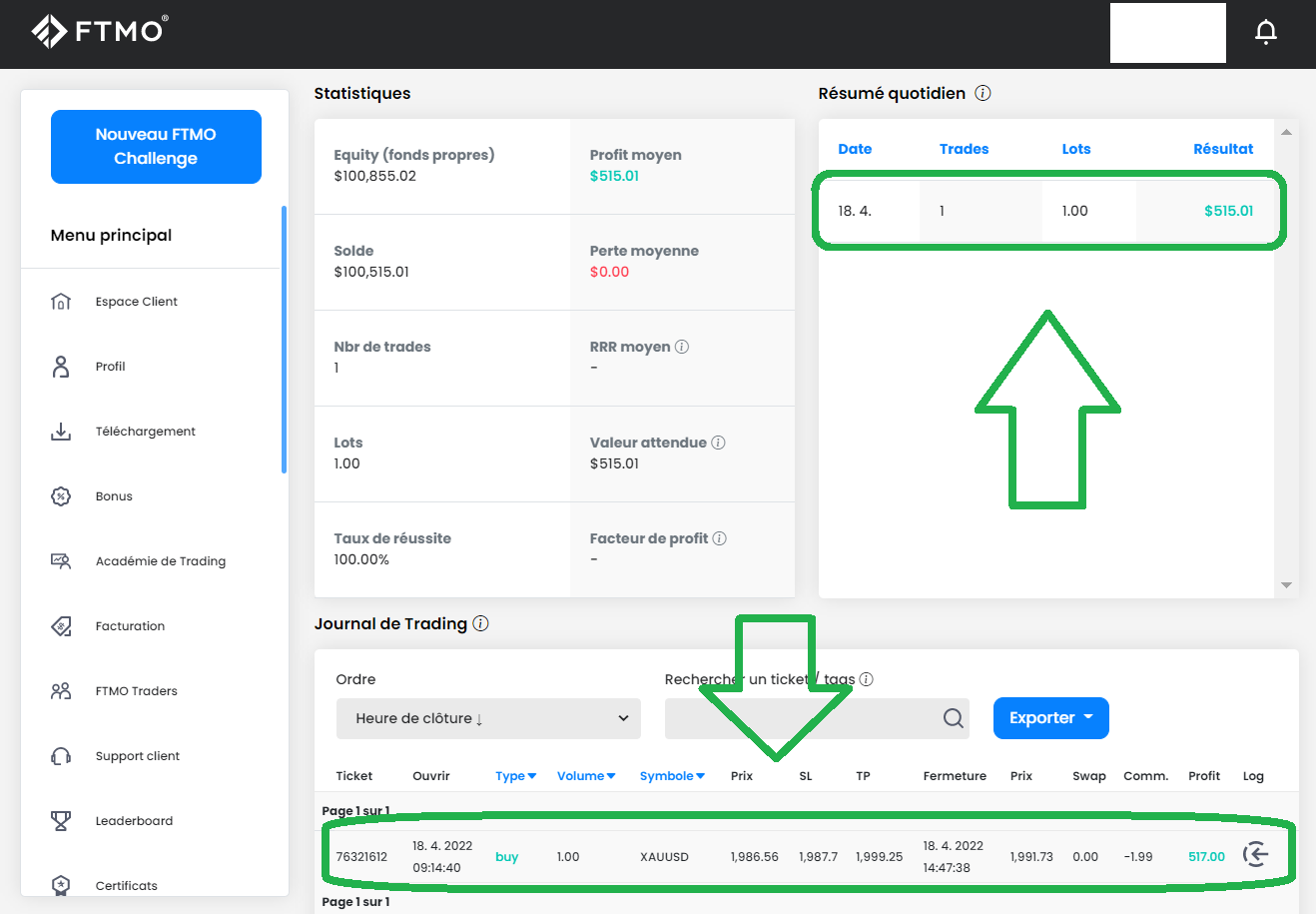The height and width of the screenshot is (914, 1316).
Task: Click the Facteur de profit info icon
Action: [x=719, y=538]
